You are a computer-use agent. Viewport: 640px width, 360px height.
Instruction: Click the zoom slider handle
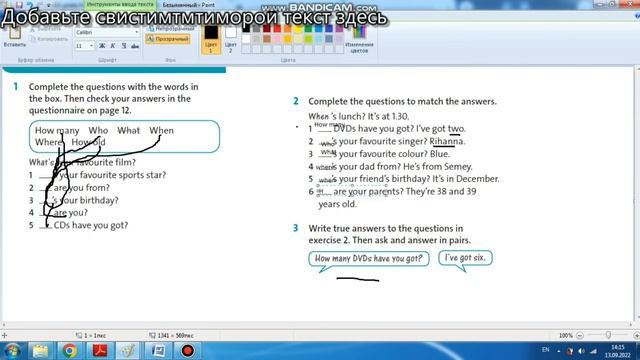pyautogui.click(x=608, y=335)
